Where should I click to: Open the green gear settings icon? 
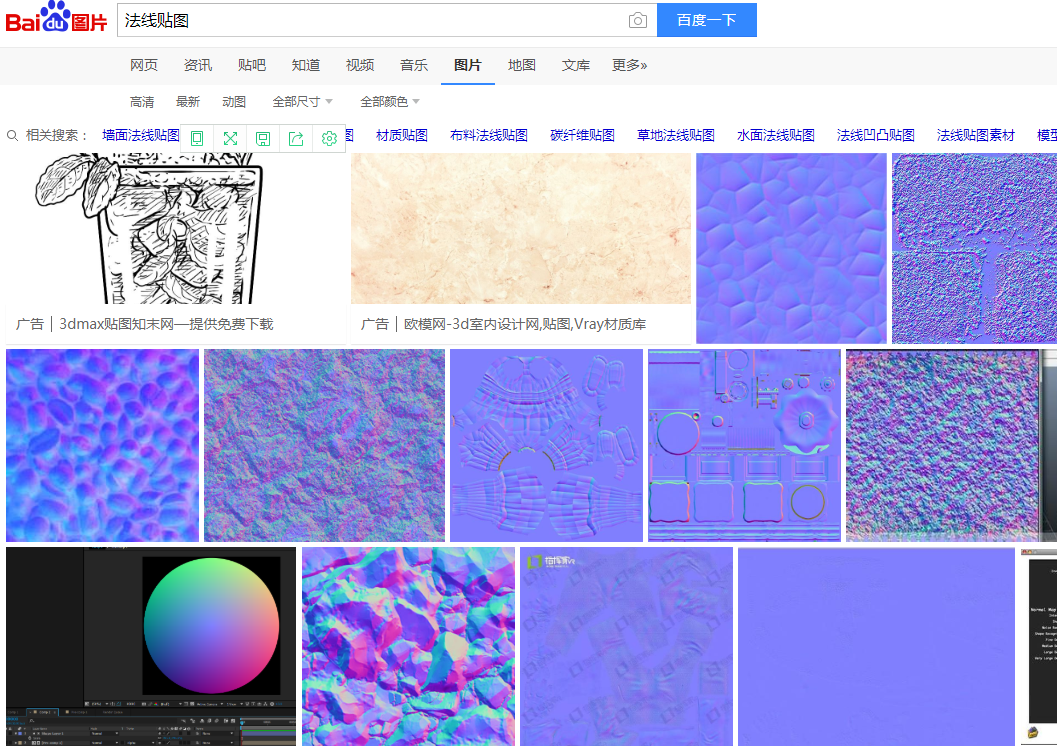329,138
